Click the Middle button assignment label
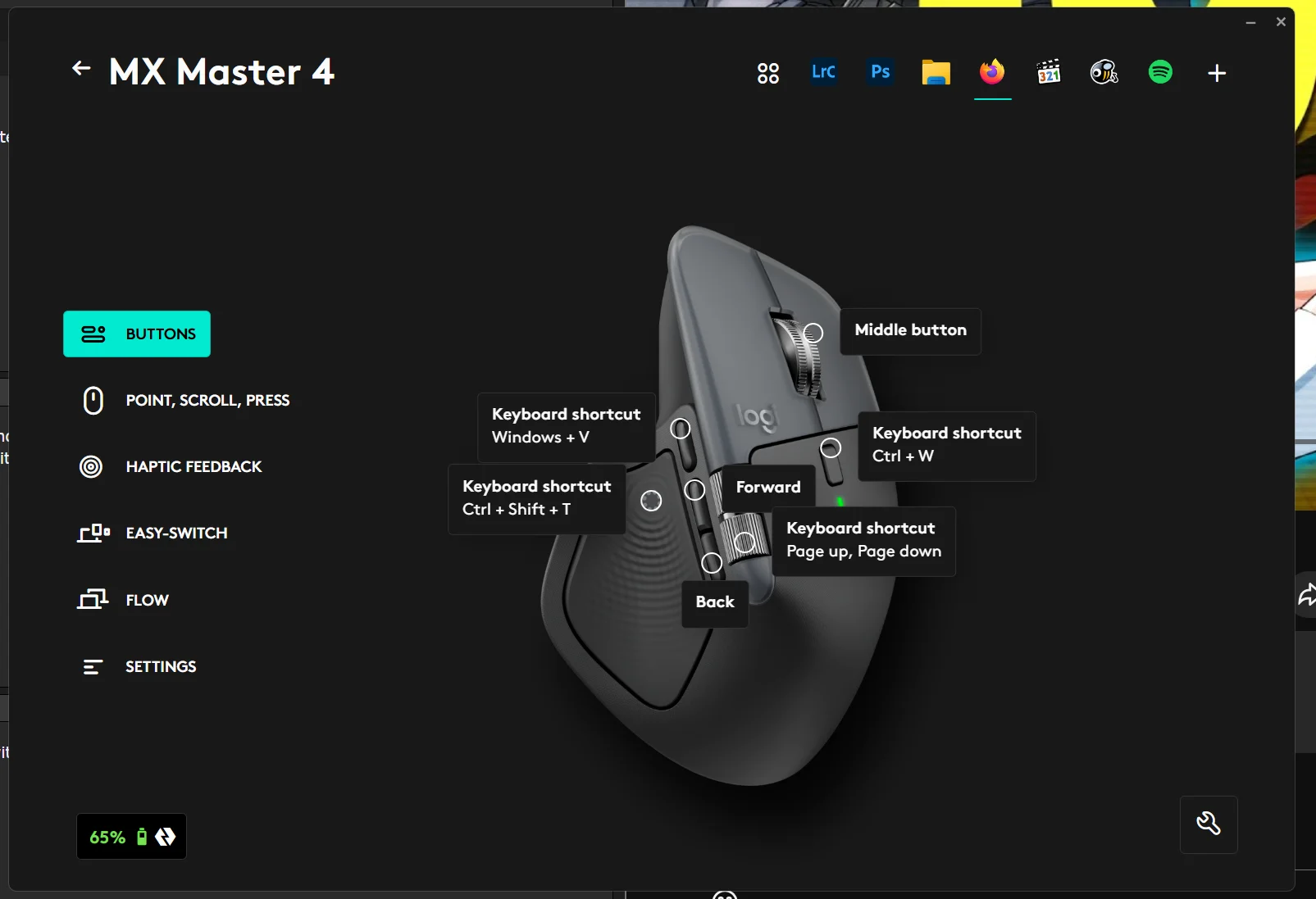The height and width of the screenshot is (899, 1316). 910,330
